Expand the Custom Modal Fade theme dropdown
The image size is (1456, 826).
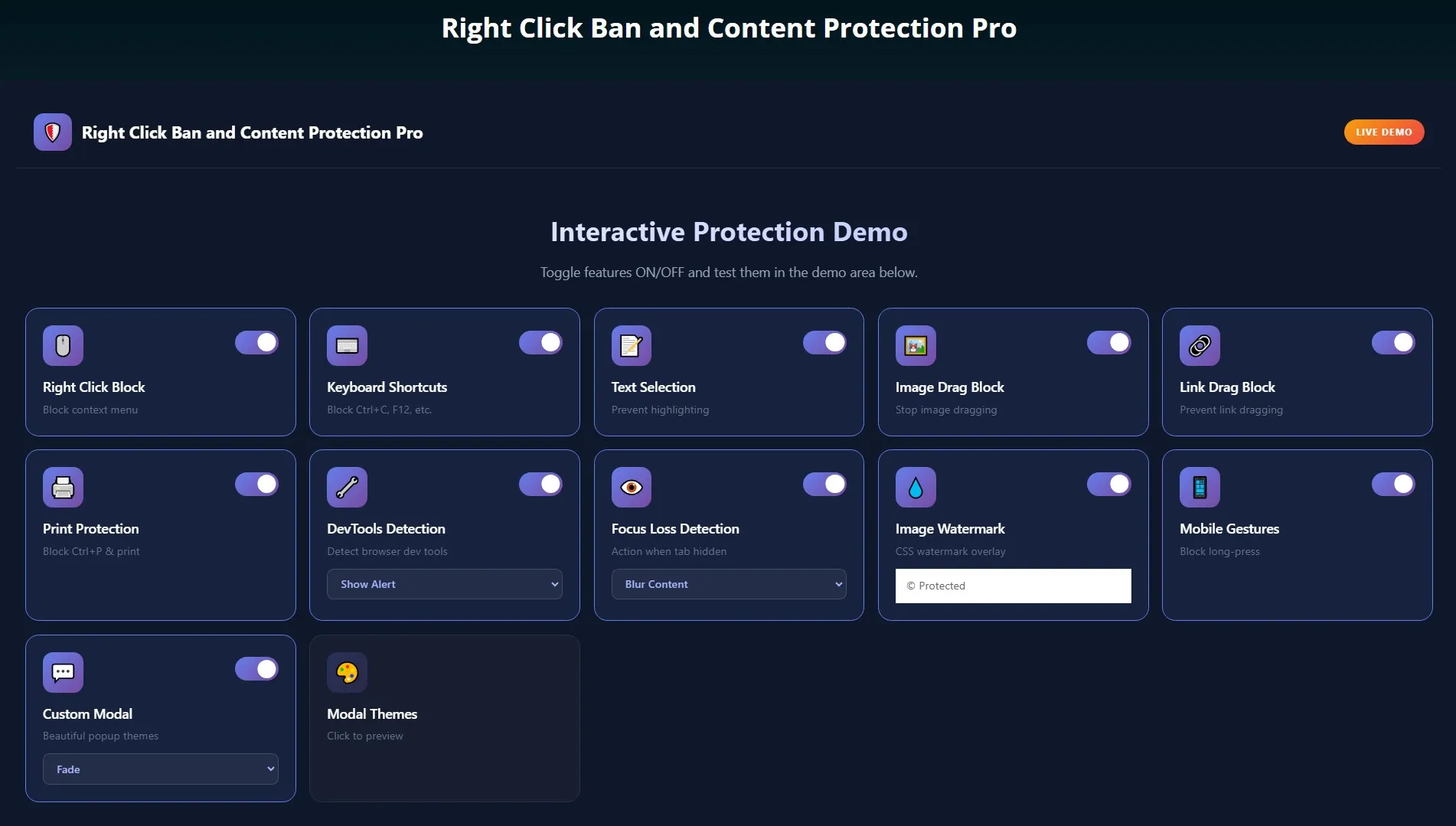[x=160, y=769]
